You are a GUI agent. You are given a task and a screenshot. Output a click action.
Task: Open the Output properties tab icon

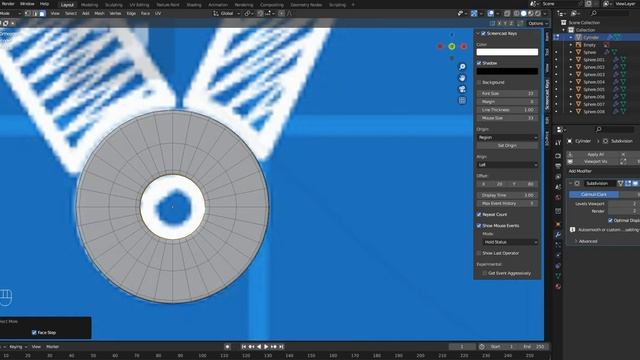pos(558,166)
